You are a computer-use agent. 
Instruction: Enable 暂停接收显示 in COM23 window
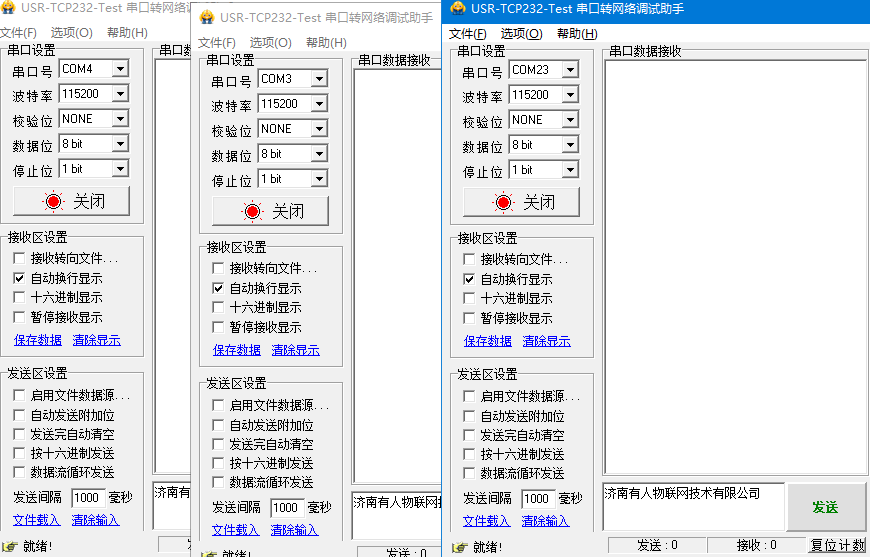[469, 318]
